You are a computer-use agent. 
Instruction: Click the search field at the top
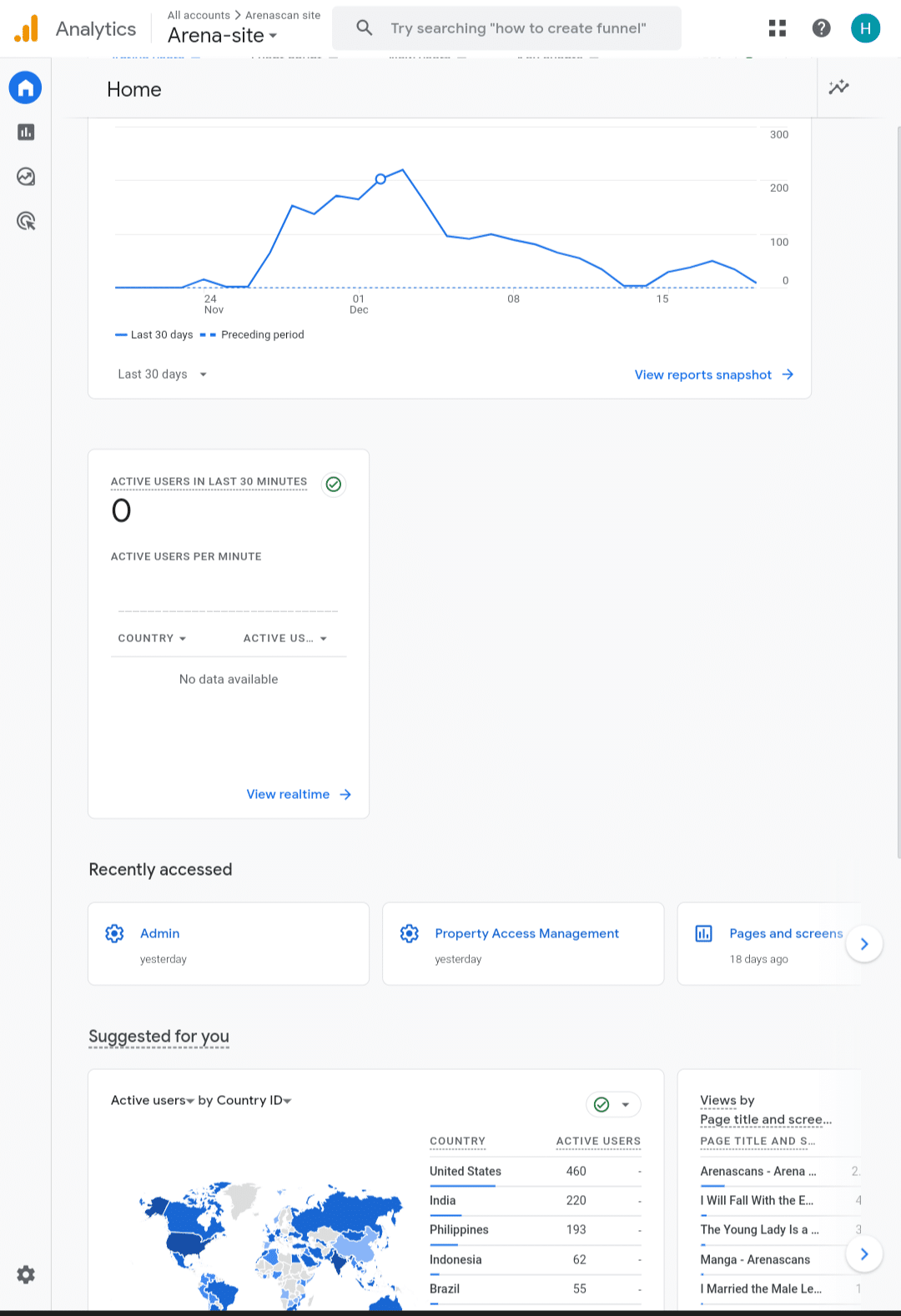[517, 28]
